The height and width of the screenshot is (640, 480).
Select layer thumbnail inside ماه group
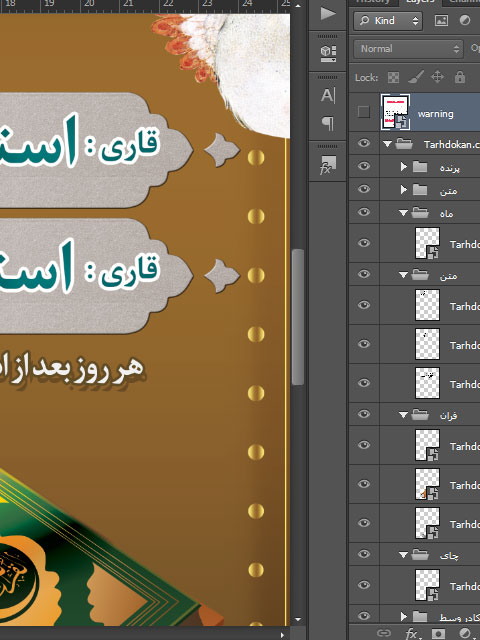click(427, 243)
